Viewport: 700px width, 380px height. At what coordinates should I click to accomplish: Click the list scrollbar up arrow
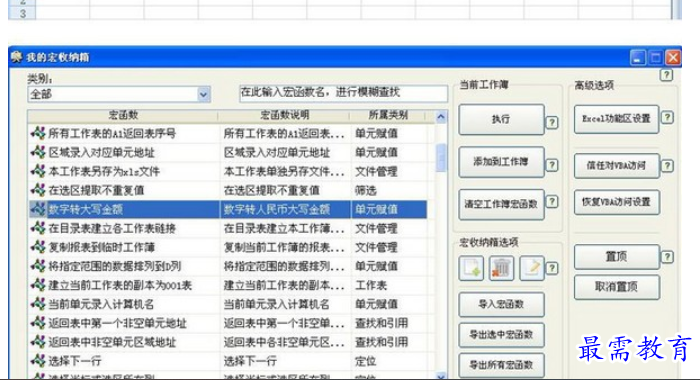(x=441, y=117)
